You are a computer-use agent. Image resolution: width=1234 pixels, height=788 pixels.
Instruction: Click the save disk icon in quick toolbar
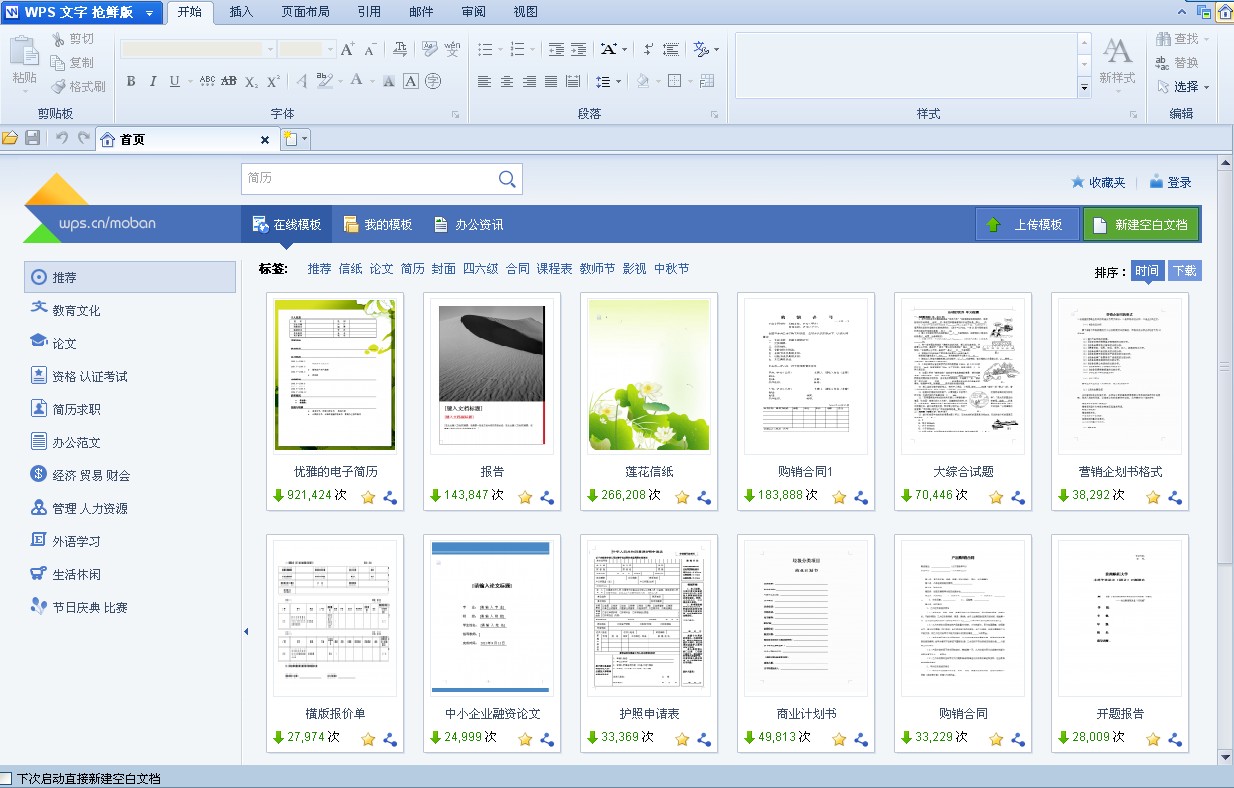point(32,138)
